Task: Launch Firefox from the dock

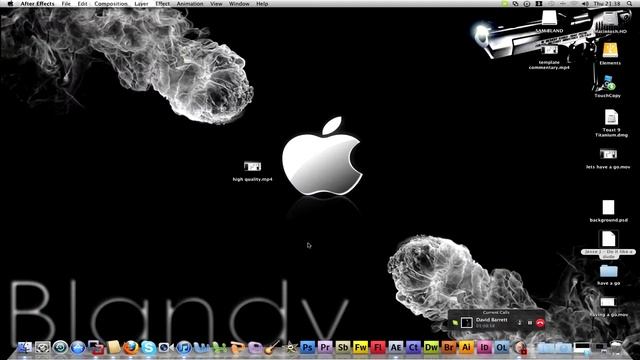Action: 131,348
